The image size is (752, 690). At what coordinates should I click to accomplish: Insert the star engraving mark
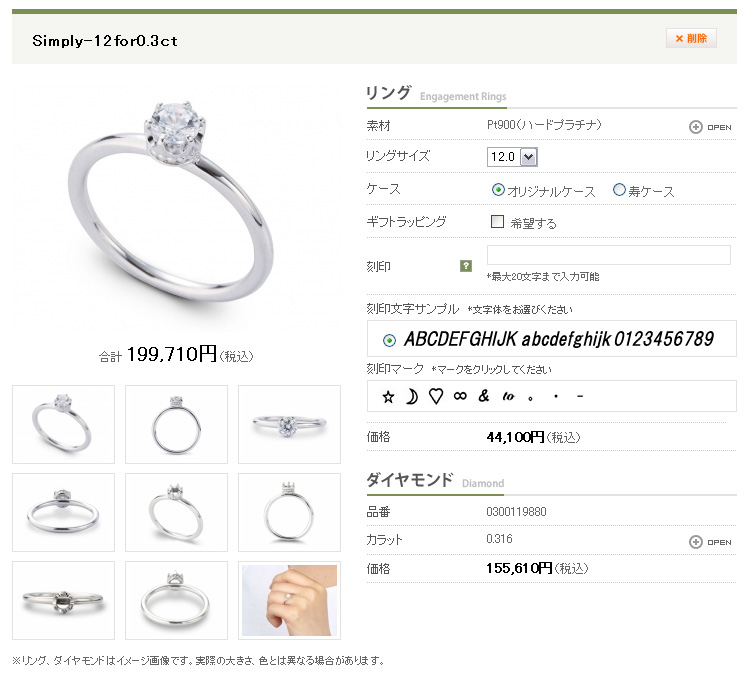coord(388,397)
